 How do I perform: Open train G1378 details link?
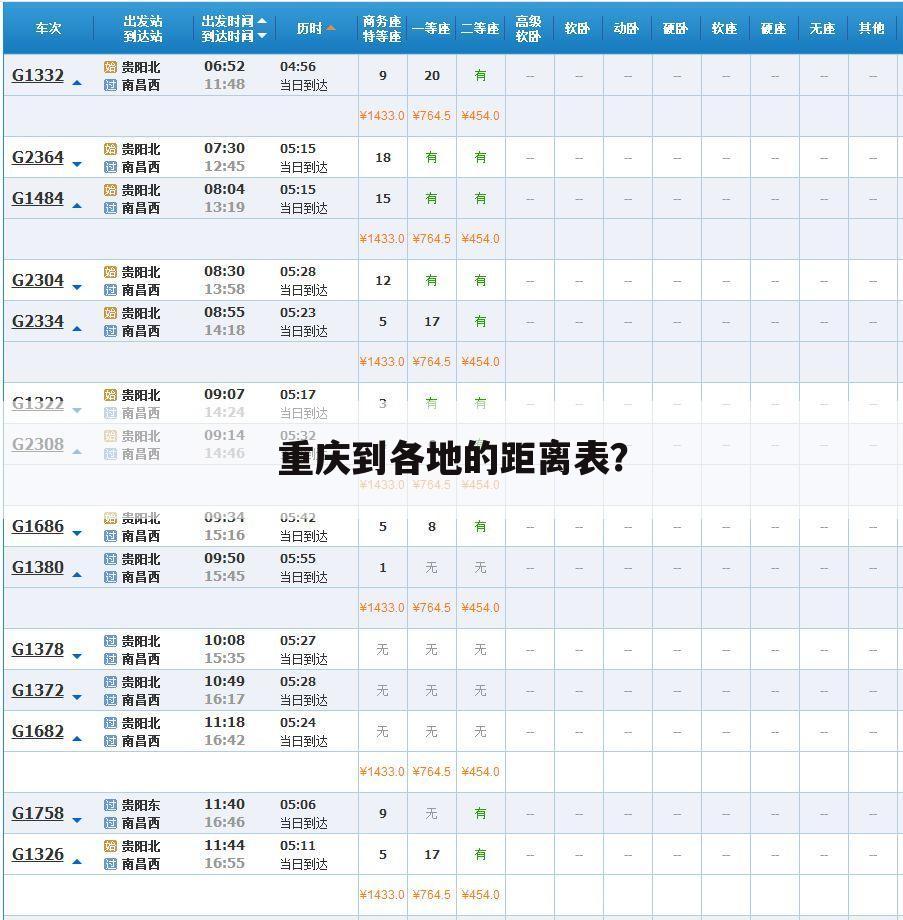tap(38, 650)
